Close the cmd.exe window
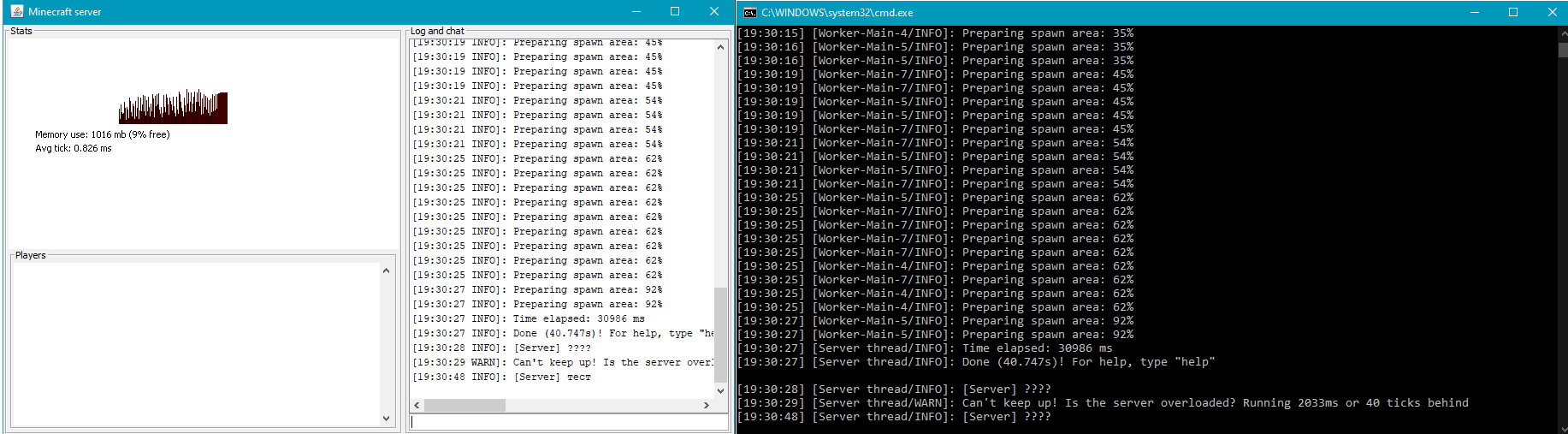The height and width of the screenshot is (434, 1568). [x=1552, y=13]
